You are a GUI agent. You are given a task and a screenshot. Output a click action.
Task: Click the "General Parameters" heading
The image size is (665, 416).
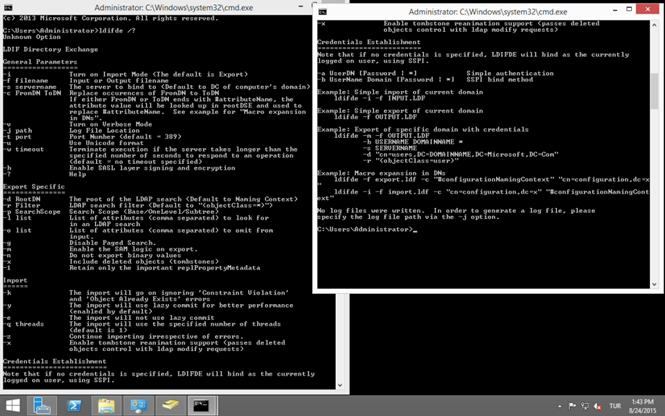[40, 62]
